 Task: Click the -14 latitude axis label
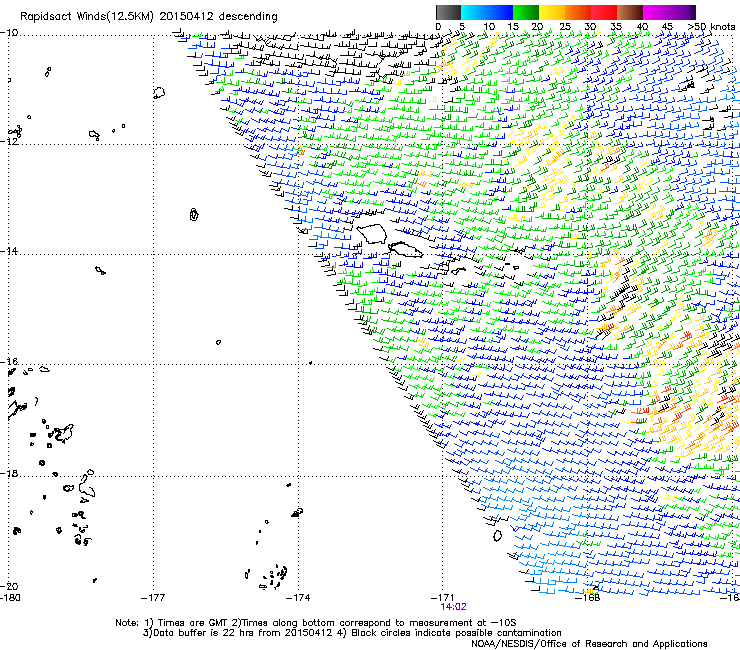9,251
